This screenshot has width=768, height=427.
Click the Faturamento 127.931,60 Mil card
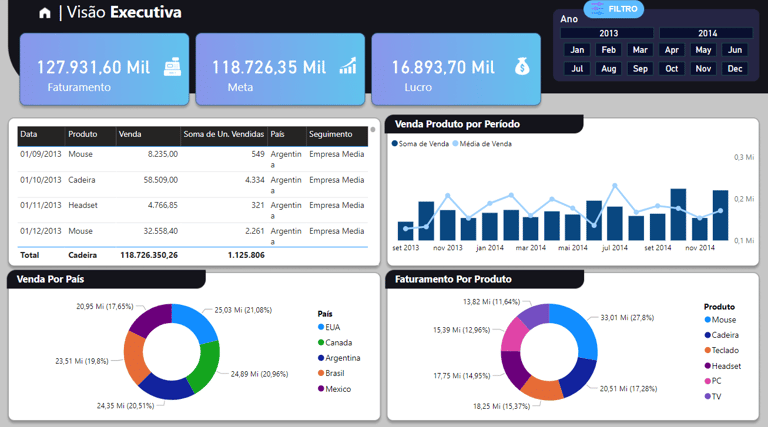[x=104, y=69]
